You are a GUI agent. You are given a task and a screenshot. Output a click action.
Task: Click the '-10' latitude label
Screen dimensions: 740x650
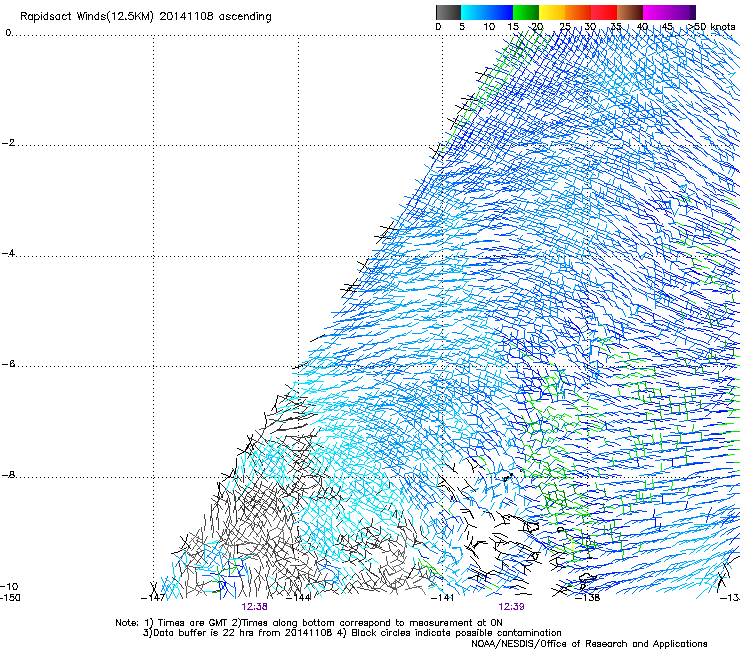[x=9, y=586]
